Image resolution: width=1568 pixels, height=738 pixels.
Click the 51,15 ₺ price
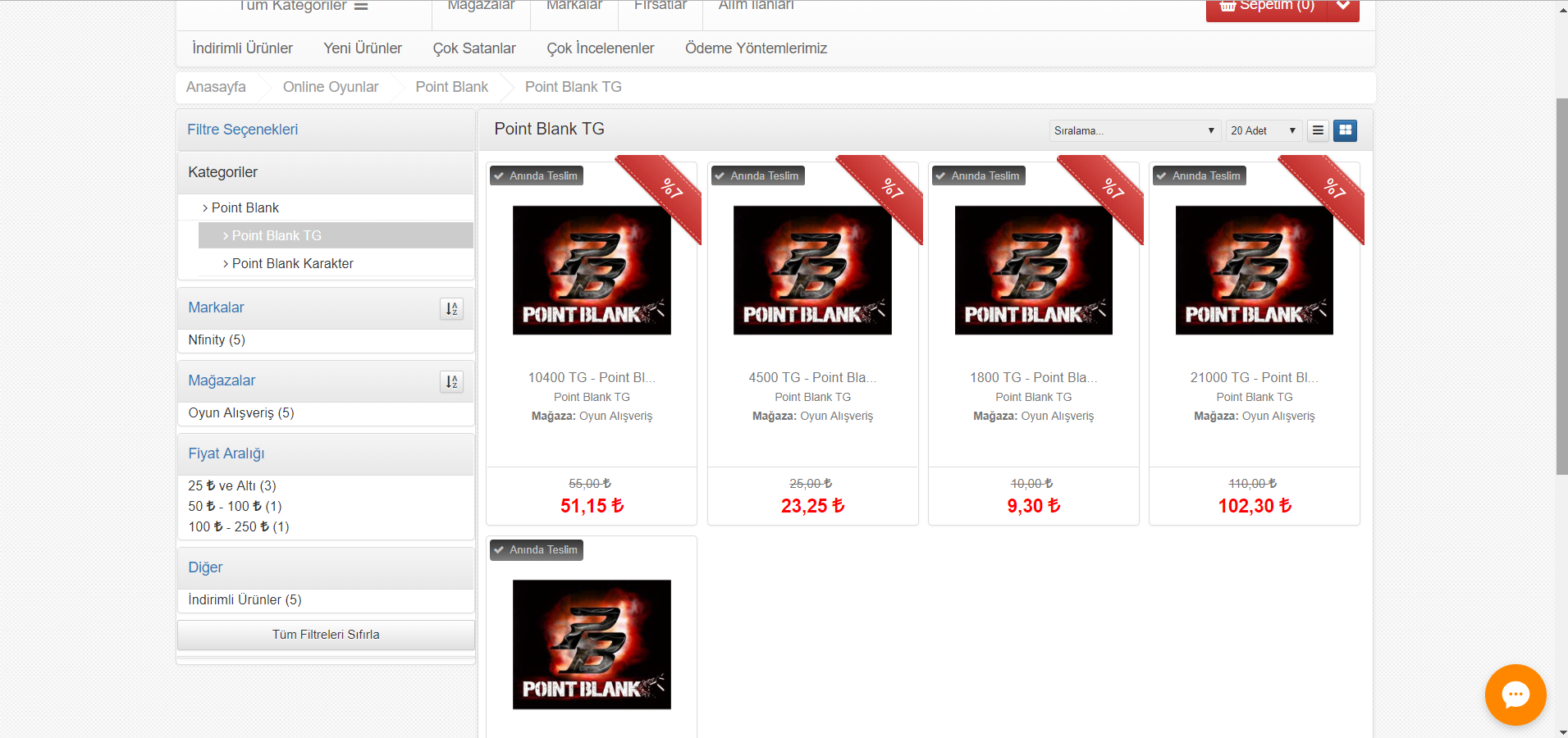(592, 506)
